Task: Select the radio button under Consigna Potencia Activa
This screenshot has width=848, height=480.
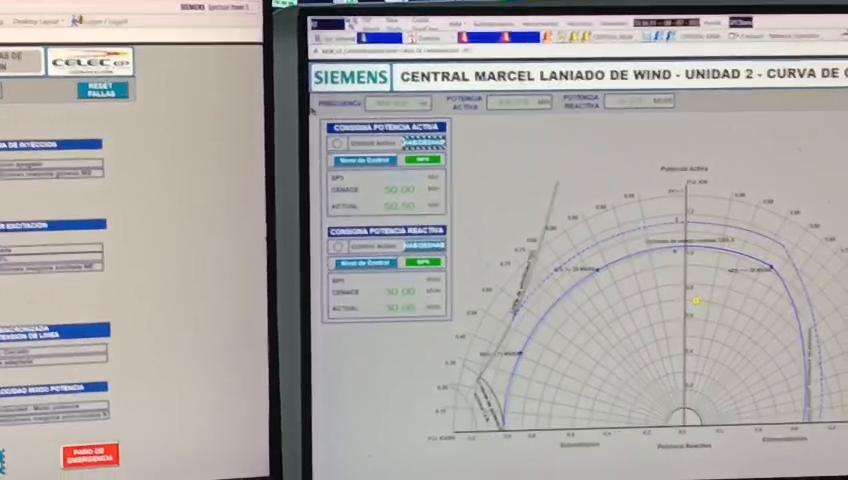Action: click(x=337, y=143)
